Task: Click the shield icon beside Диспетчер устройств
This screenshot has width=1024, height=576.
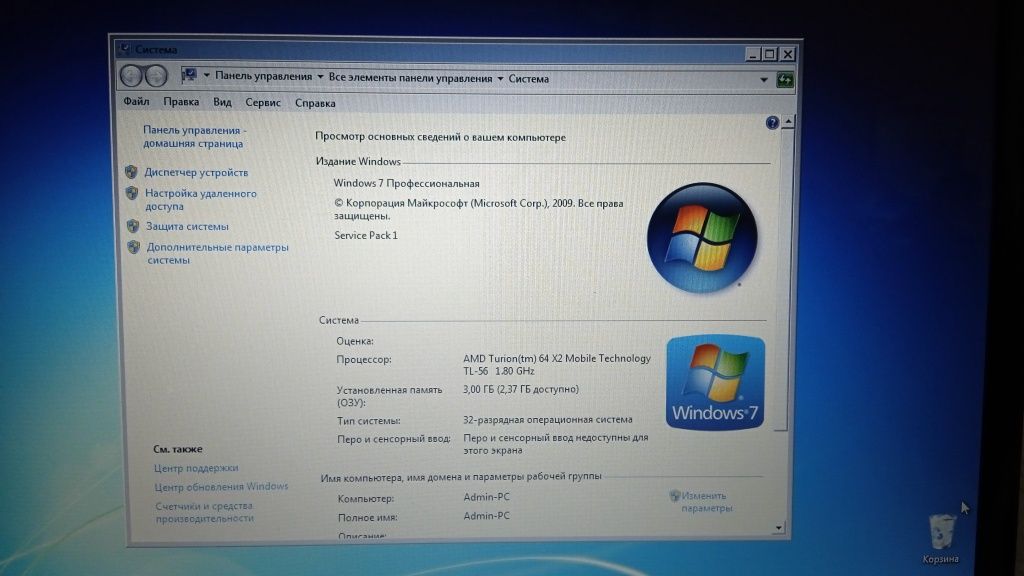Action: click(x=131, y=172)
